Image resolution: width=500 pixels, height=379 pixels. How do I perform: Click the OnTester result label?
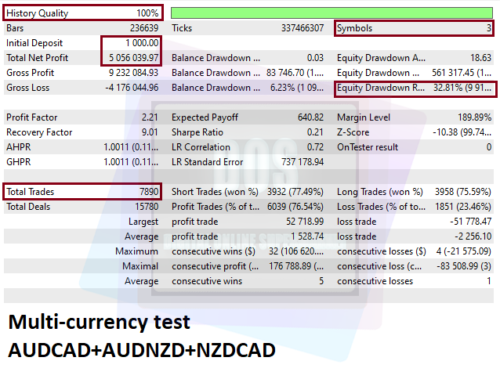tap(367, 147)
